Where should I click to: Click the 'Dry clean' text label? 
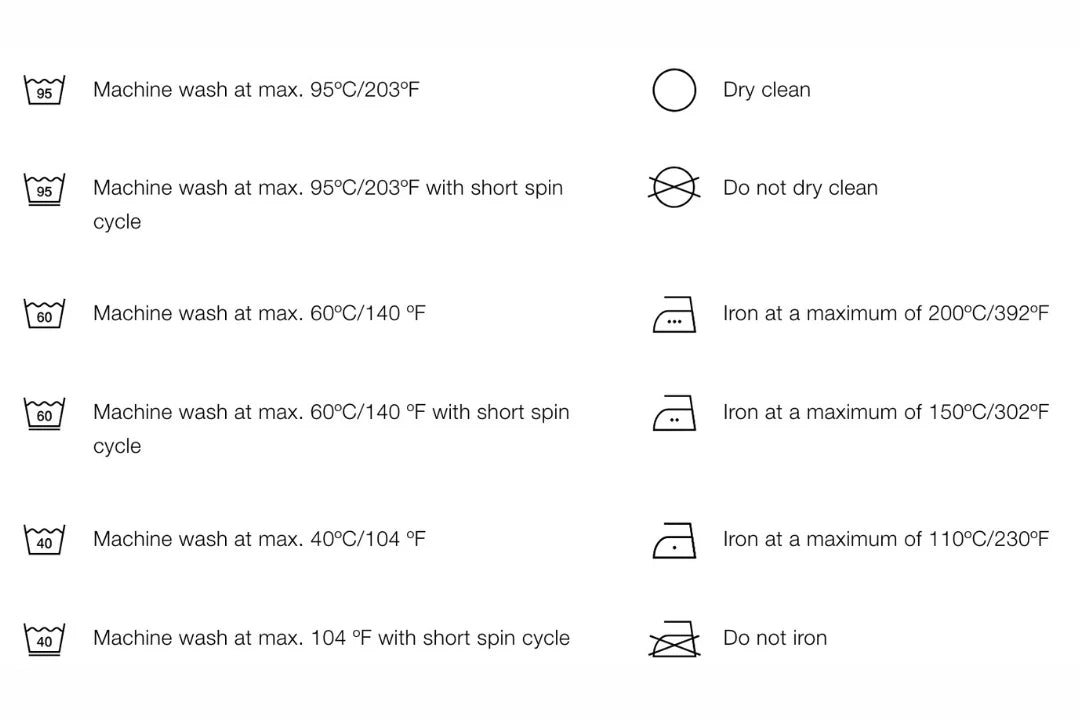point(767,90)
